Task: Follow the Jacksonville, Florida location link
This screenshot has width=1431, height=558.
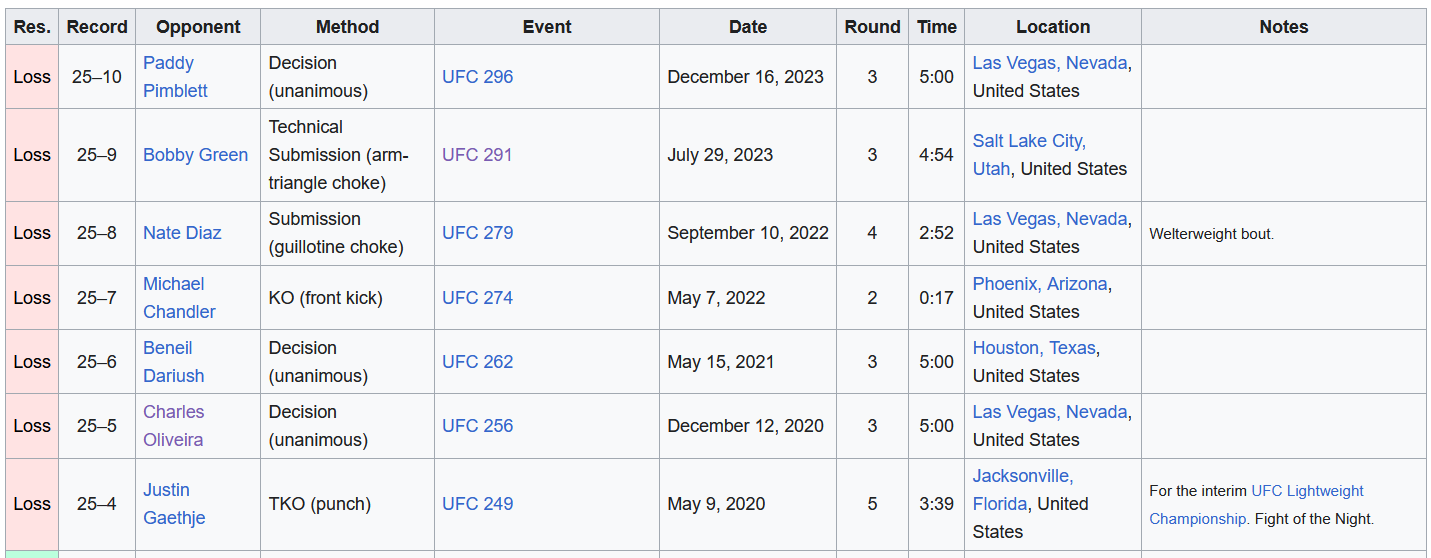Action: (x=1023, y=490)
